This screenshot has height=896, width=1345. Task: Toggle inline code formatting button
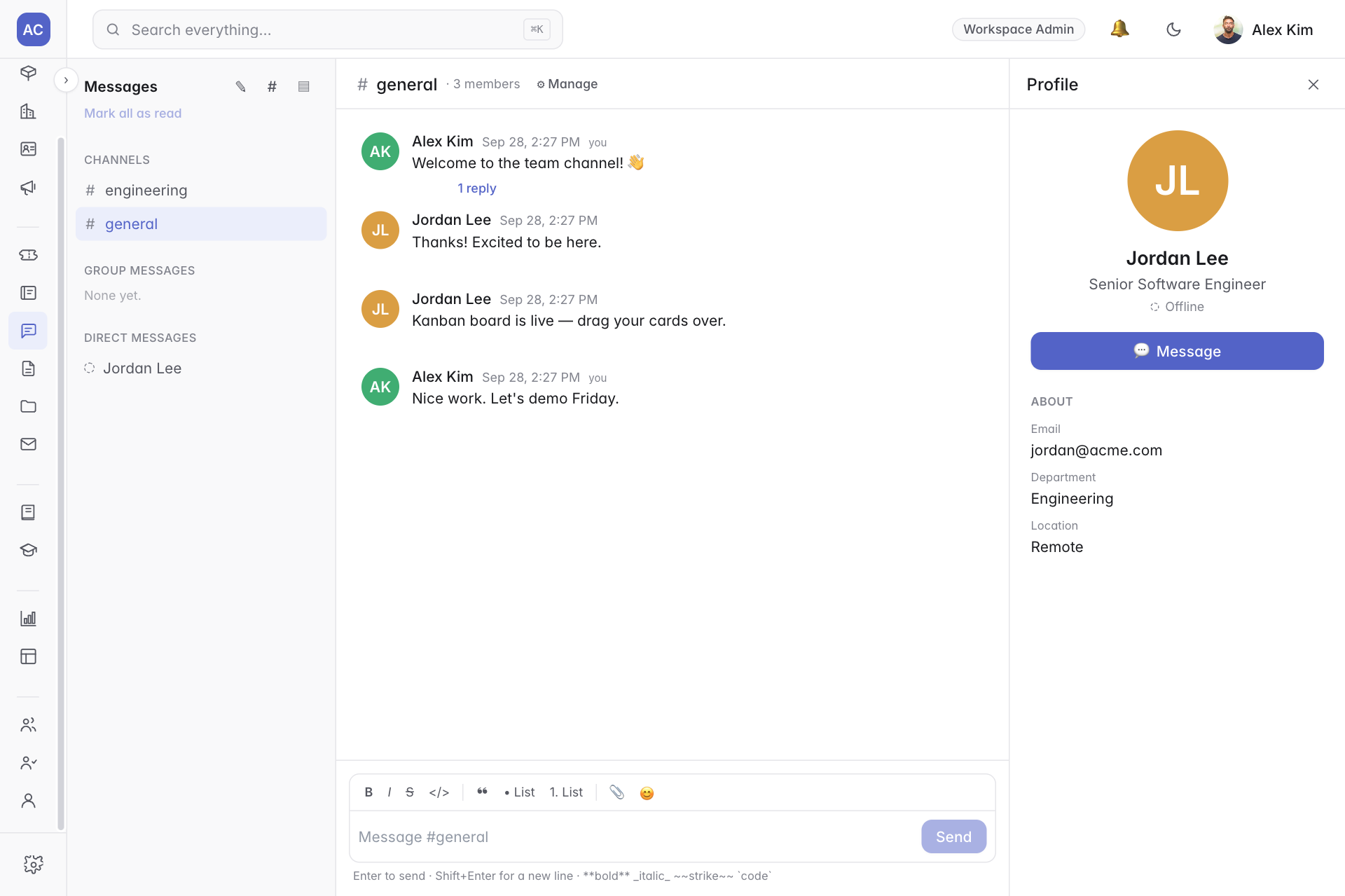(439, 792)
